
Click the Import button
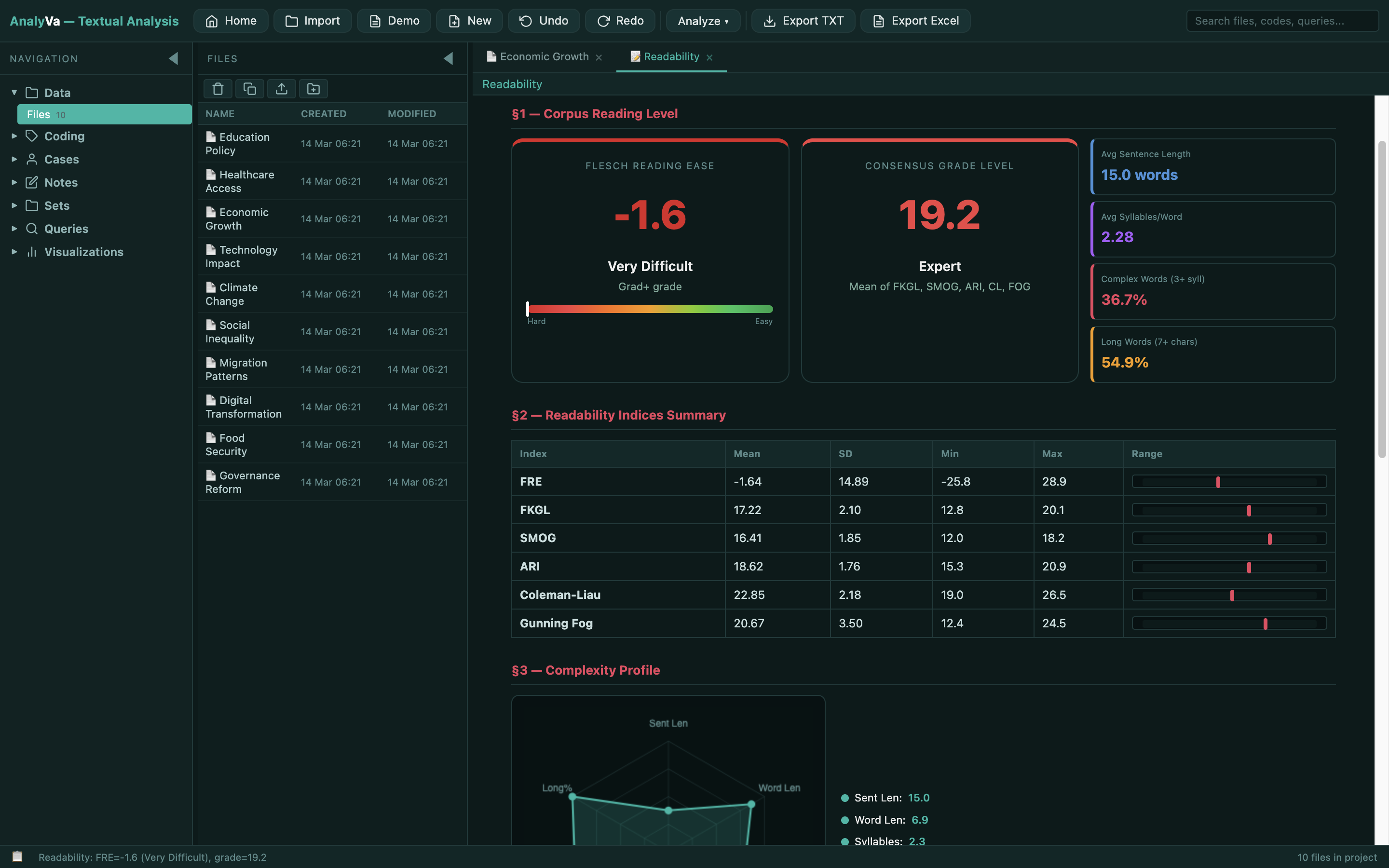312,21
